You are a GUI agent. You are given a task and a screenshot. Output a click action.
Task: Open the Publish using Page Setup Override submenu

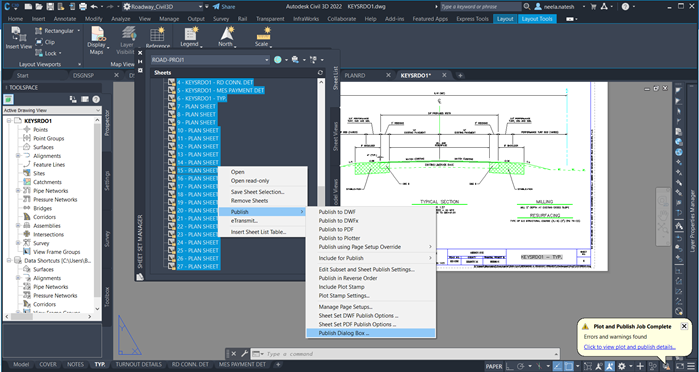(x=371, y=247)
